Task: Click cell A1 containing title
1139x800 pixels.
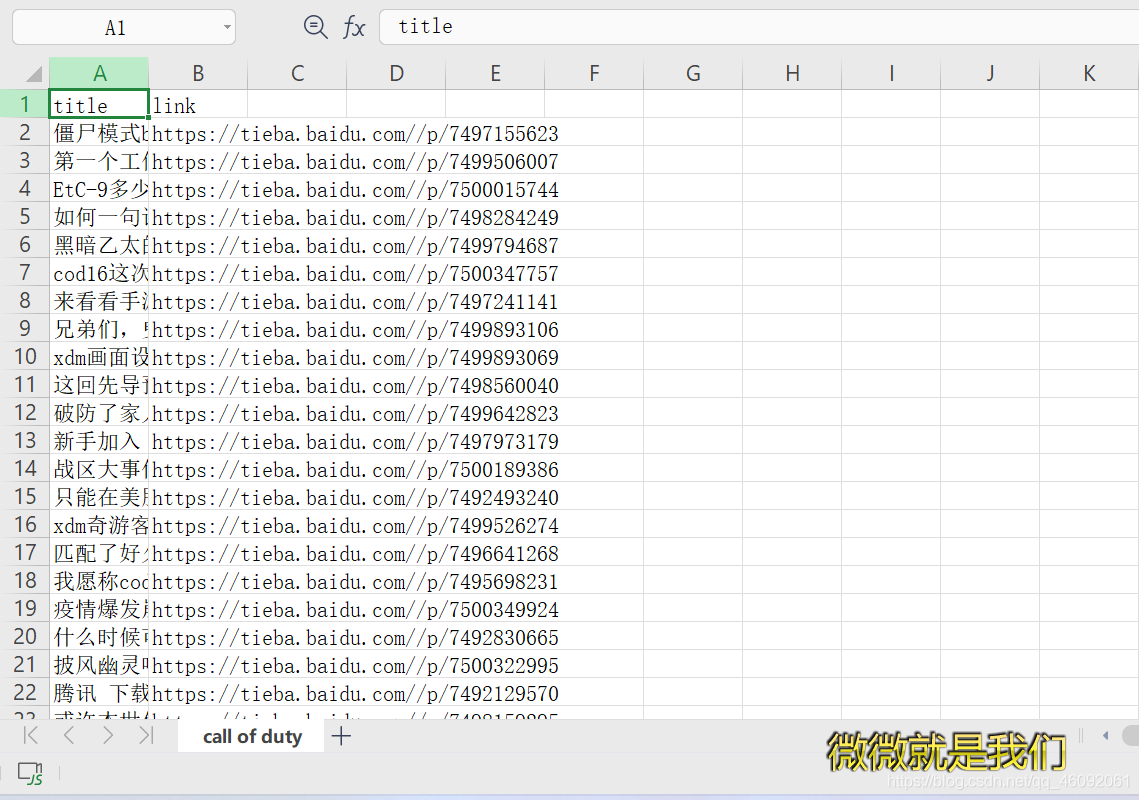Action: [x=100, y=105]
